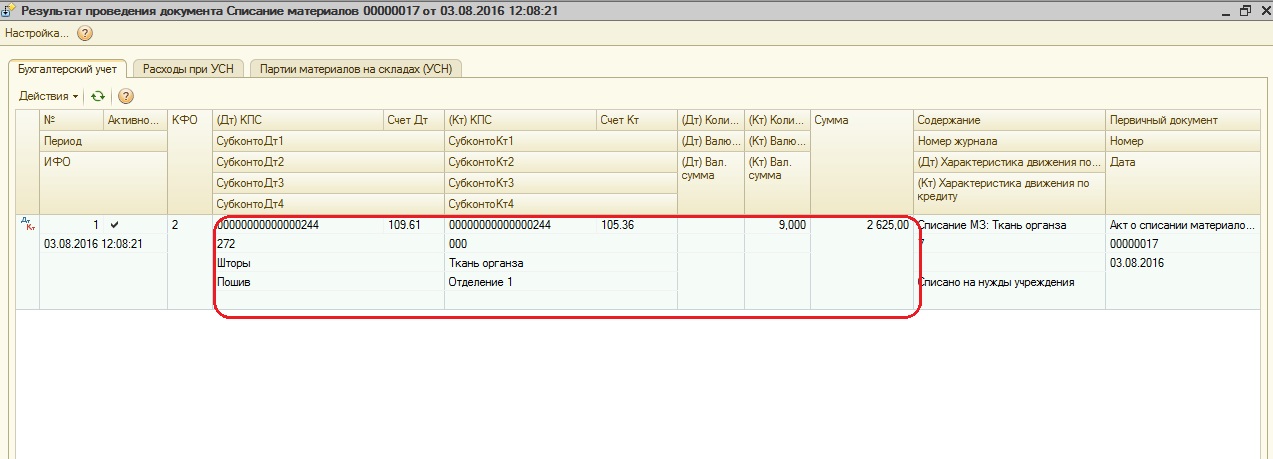The height and width of the screenshot is (459, 1273).
Task: Switch to the Расходы при УСН tab
Action: (x=187, y=69)
